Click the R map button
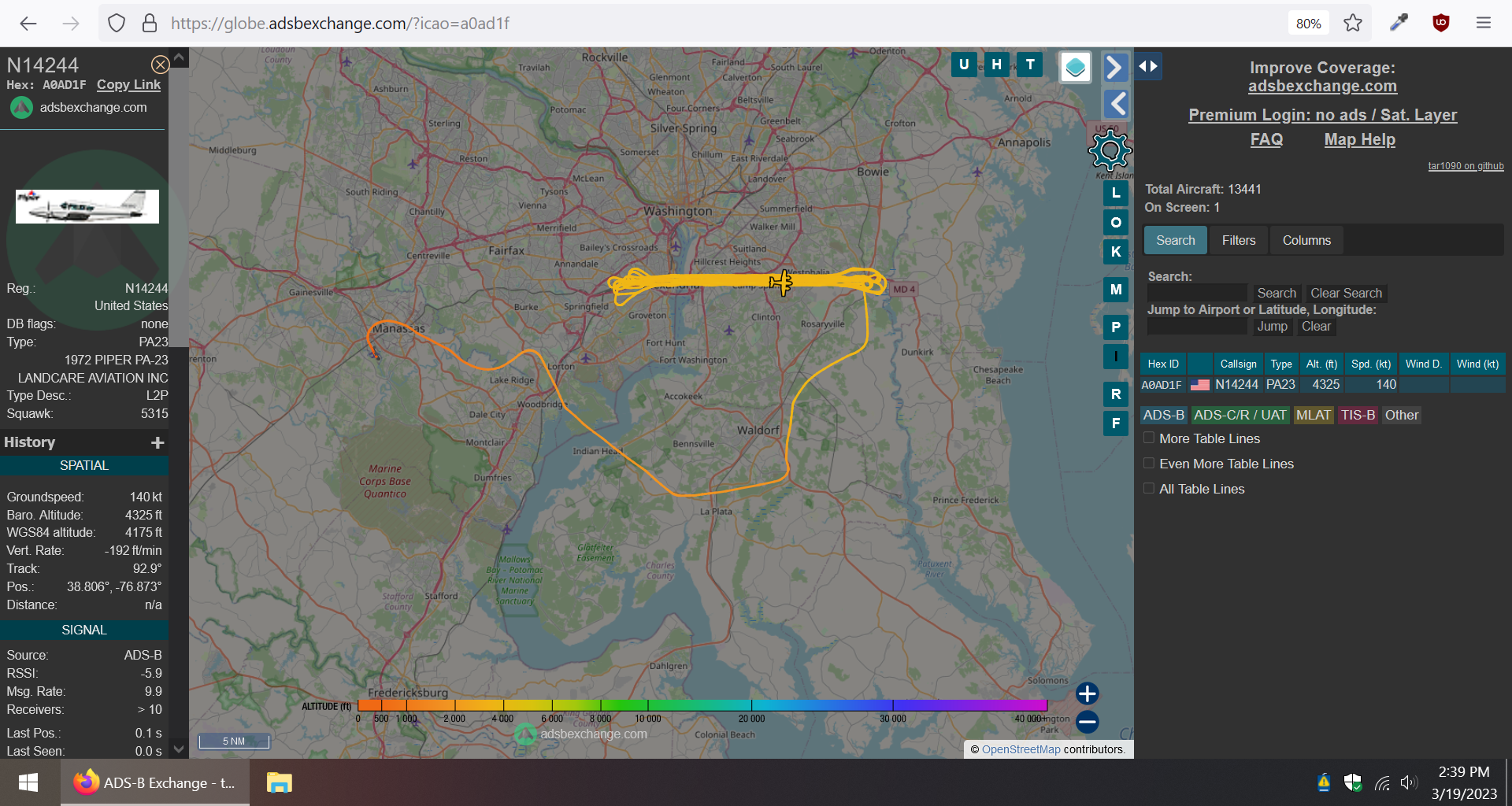Image resolution: width=1512 pixels, height=806 pixels. click(x=1116, y=394)
